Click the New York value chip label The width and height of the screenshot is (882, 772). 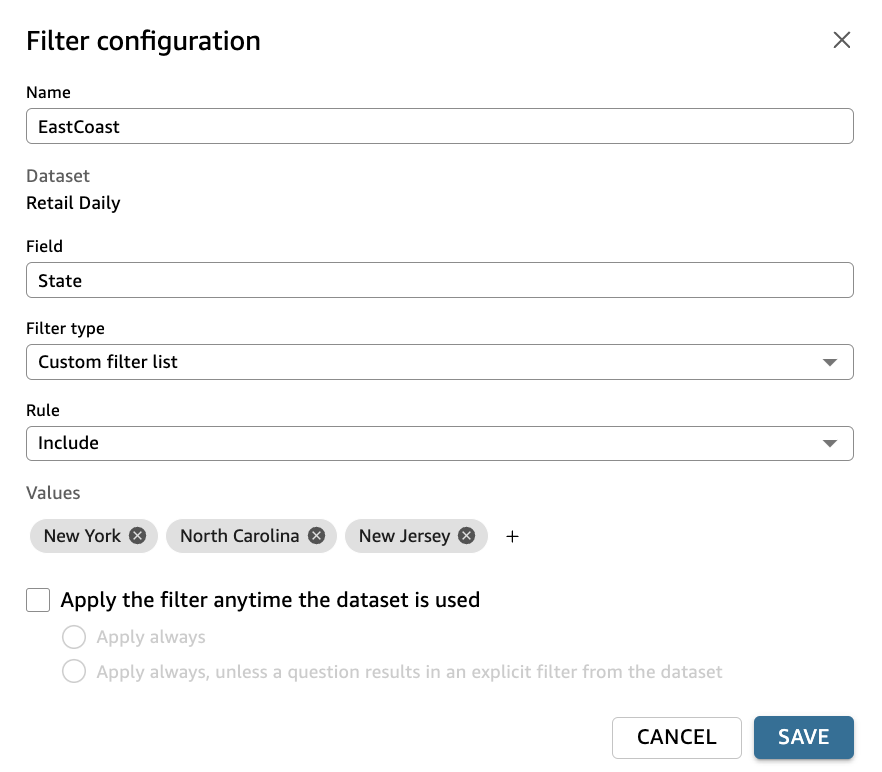point(82,536)
